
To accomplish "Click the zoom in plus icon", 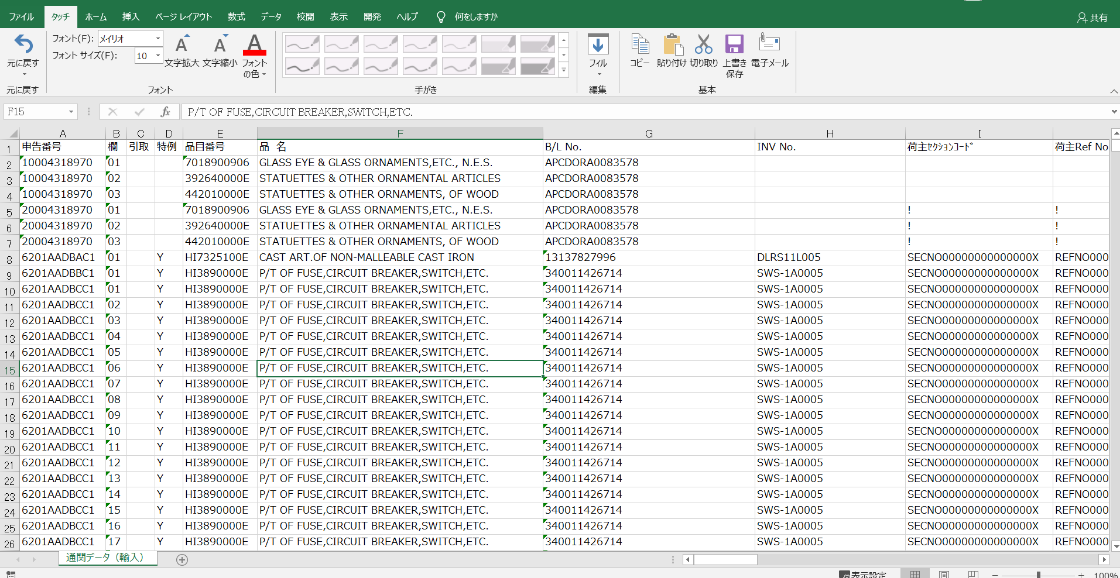I will pyautogui.click(x=1079, y=574).
